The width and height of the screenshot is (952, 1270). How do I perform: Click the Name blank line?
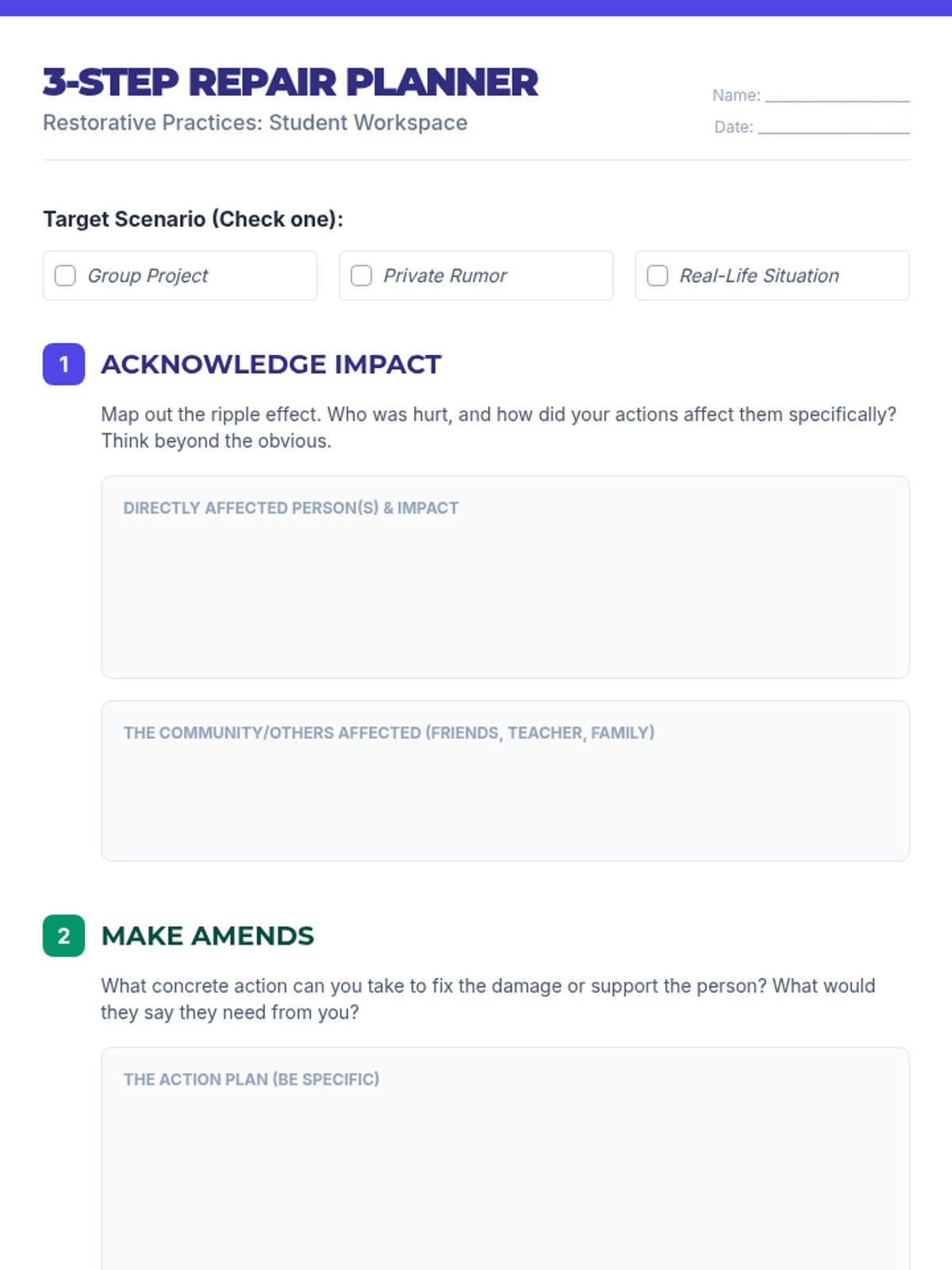[837, 95]
